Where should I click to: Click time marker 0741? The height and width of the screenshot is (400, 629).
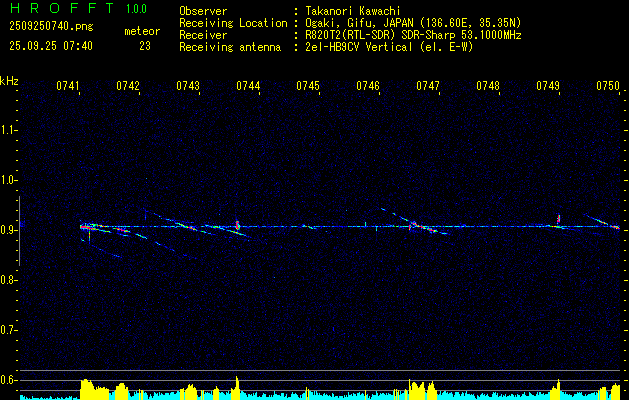(68, 85)
